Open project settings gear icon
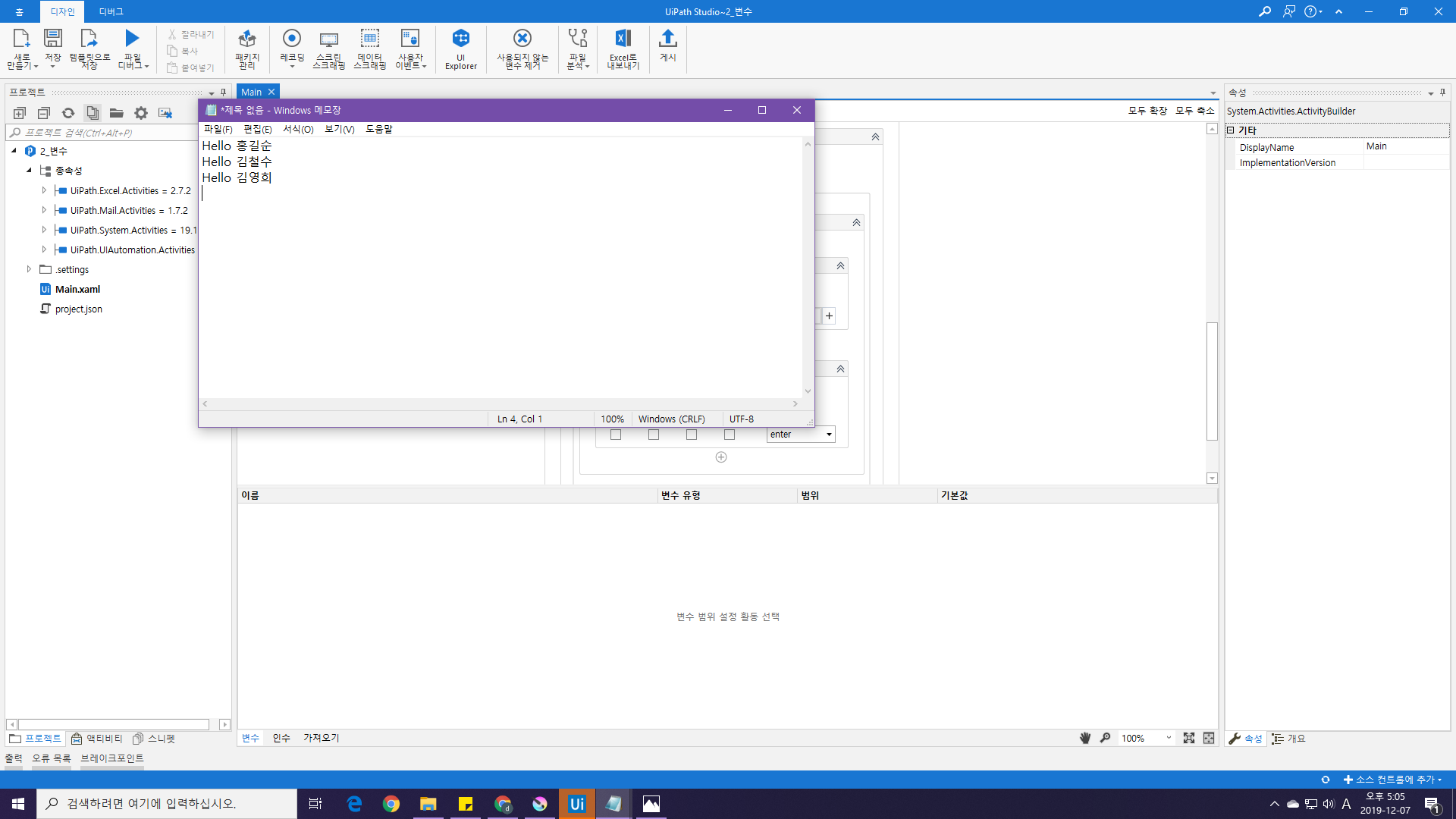Viewport: 1456px width, 819px height. point(141,113)
